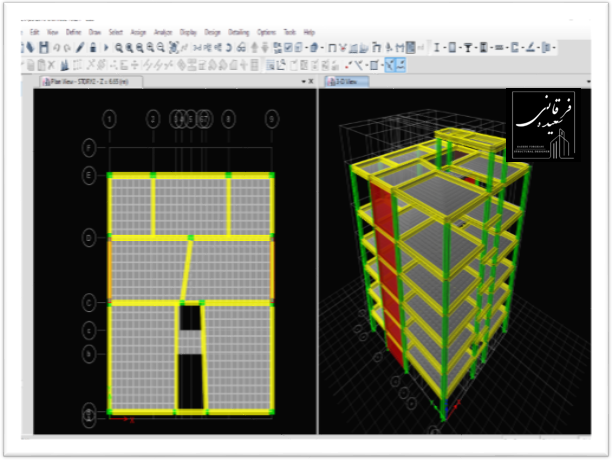This screenshot has width=613, height=460.
Task: Open the Plan View pane dropdown arrow
Action: pyautogui.click(x=301, y=83)
